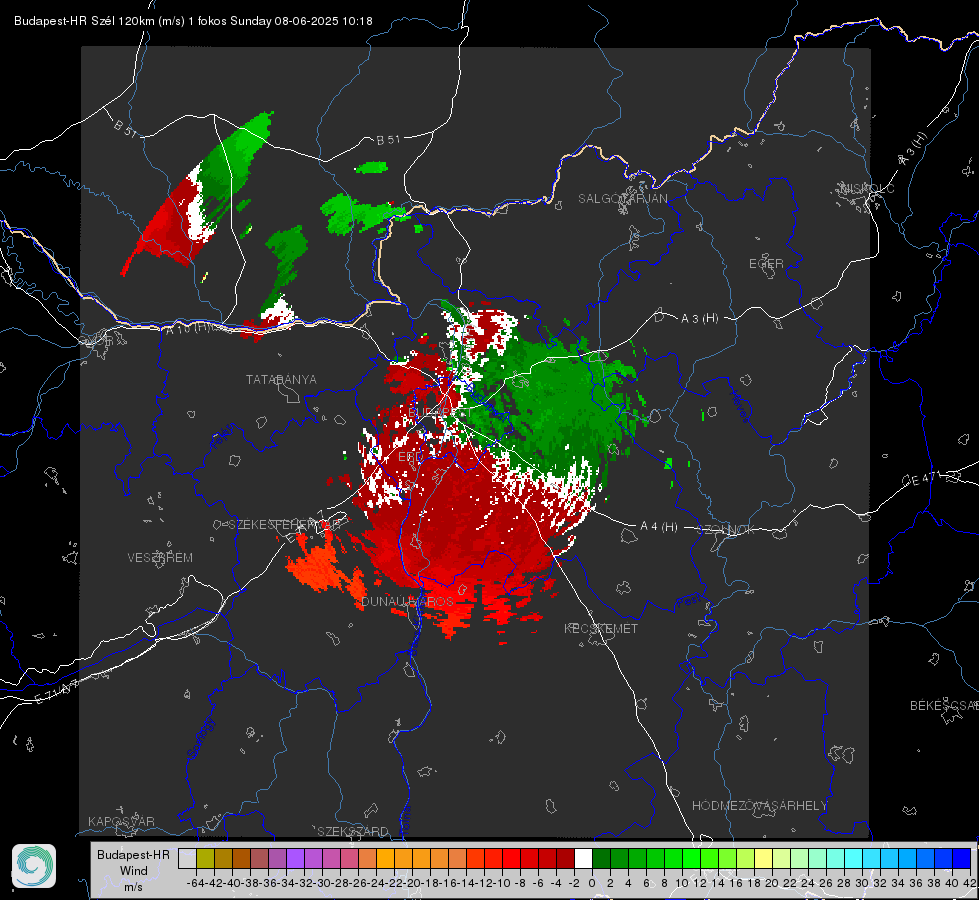
Task: Select the white swatch in the wind legend
Action: click(x=583, y=858)
